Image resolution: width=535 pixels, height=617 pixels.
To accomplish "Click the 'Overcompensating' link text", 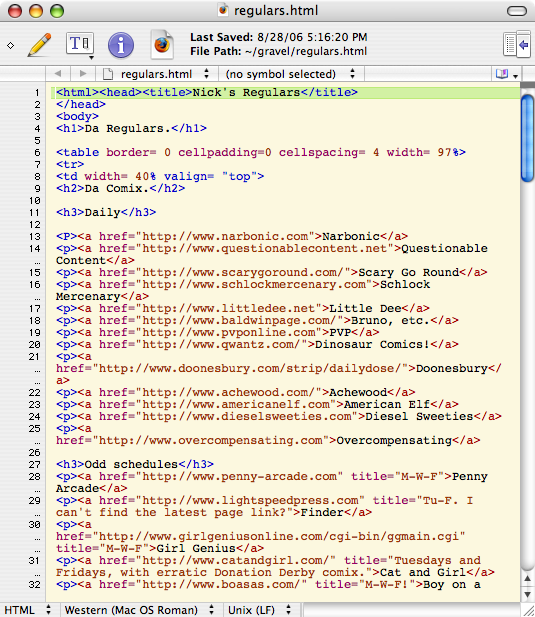I will tap(394, 441).
